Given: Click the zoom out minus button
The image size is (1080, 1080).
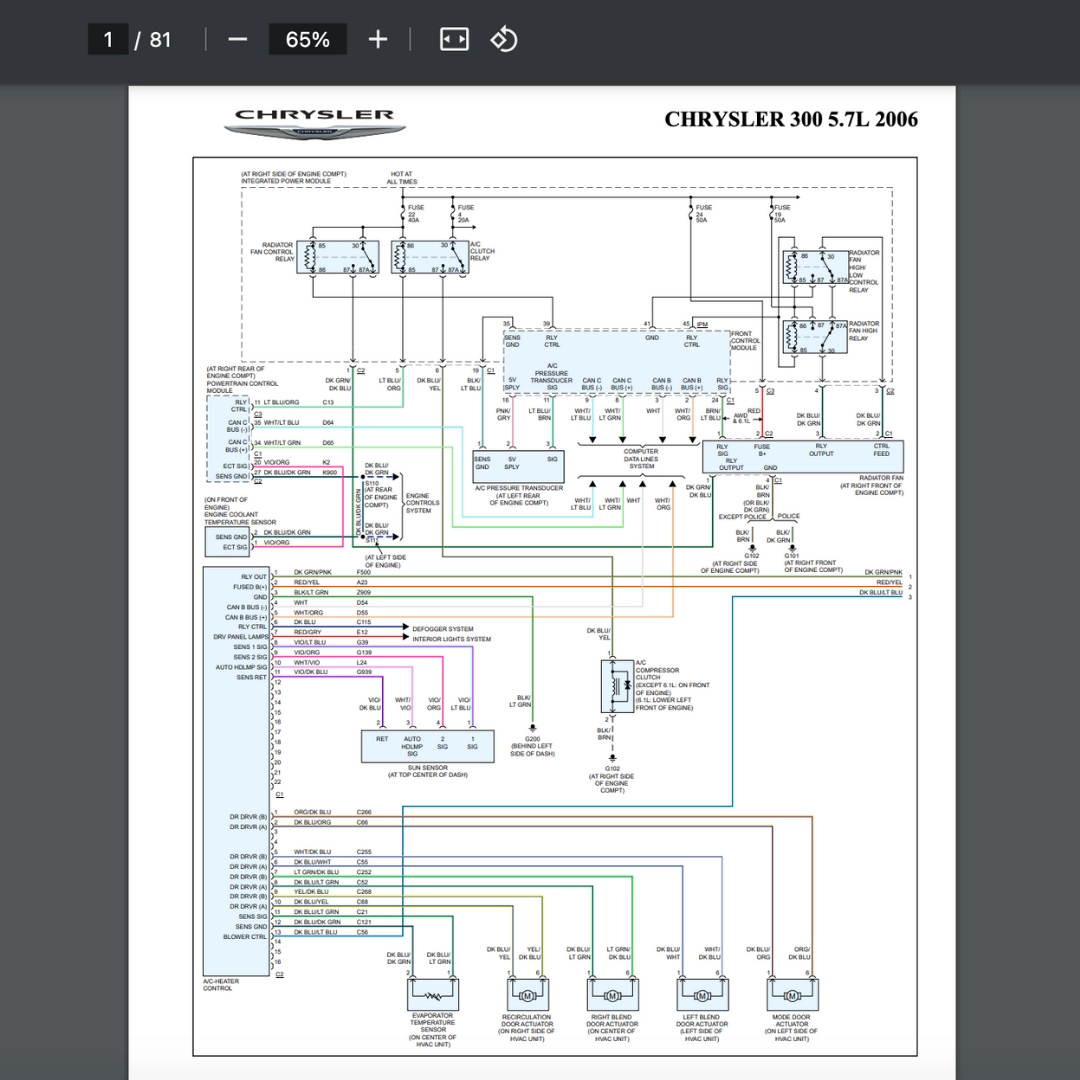Looking at the screenshot, I should point(237,39).
